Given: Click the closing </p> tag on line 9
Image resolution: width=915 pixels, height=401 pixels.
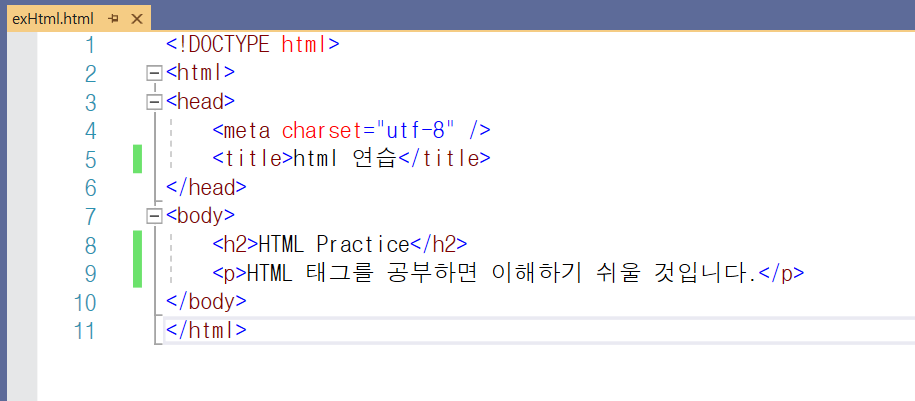Looking at the screenshot, I should point(781,273).
